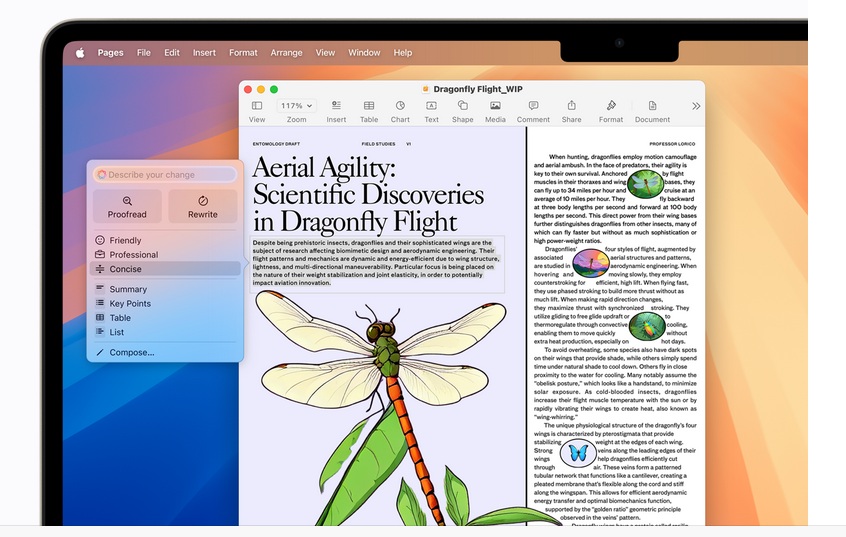Choose the Key Points option
The width and height of the screenshot is (846, 537).
coord(165,303)
